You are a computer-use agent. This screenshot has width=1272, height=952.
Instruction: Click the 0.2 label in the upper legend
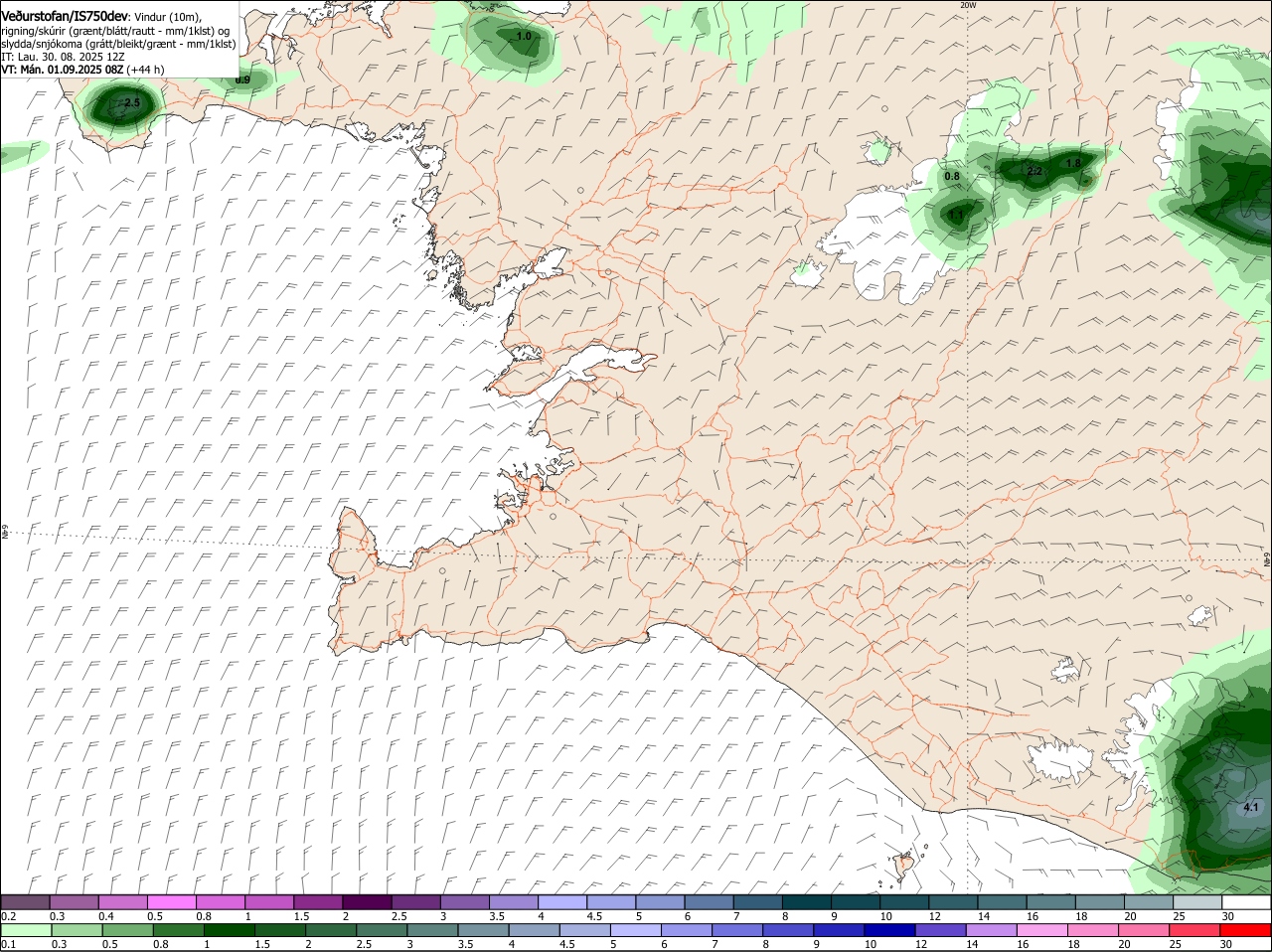coord(8,916)
